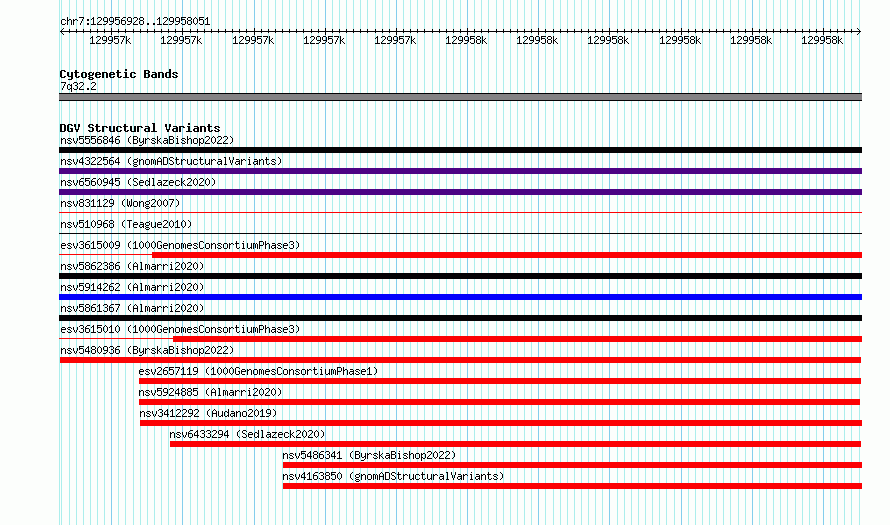This screenshot has height=525, width=890.
Task: Open nsv4163850 (gnomADStructuralVariants) label
Action: click(x=393, y=476)
